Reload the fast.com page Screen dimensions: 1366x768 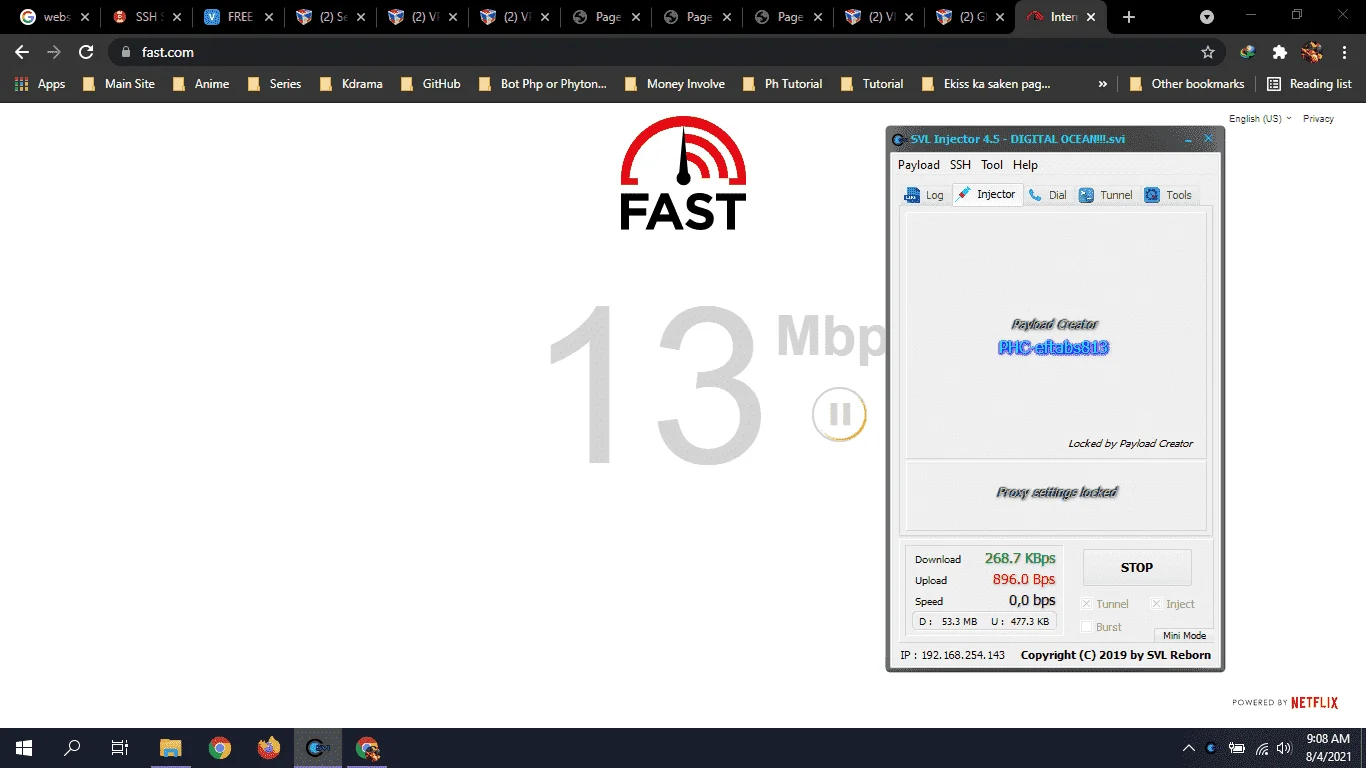coord(86,52)
